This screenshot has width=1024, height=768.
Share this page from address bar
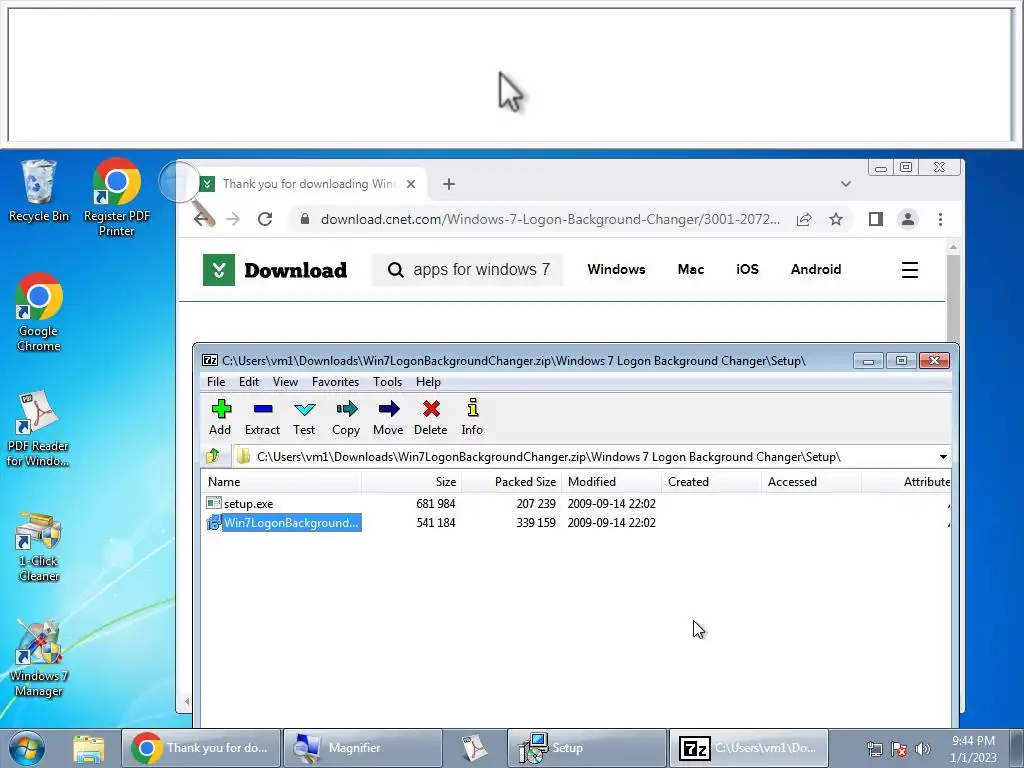(804, 219)
